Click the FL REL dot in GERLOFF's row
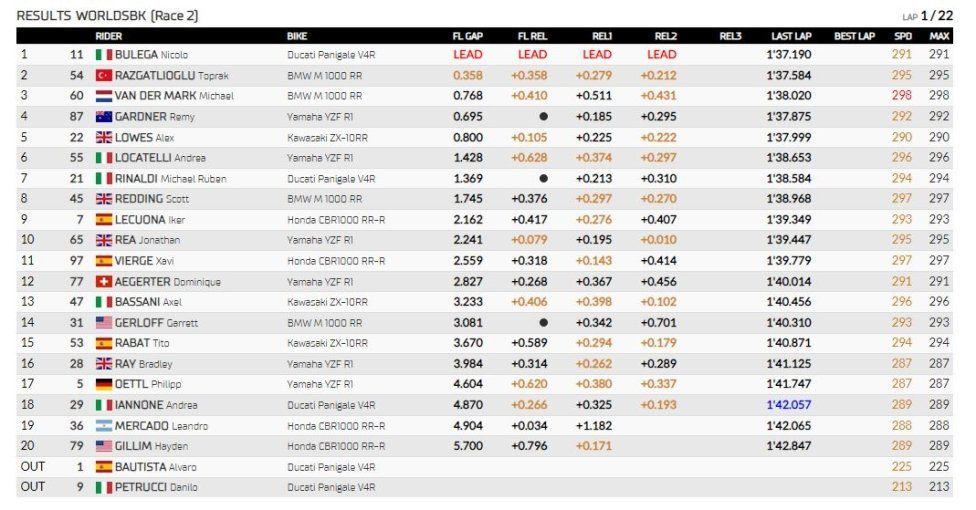Screen dimensions: 976x510 tap(543, 323)
